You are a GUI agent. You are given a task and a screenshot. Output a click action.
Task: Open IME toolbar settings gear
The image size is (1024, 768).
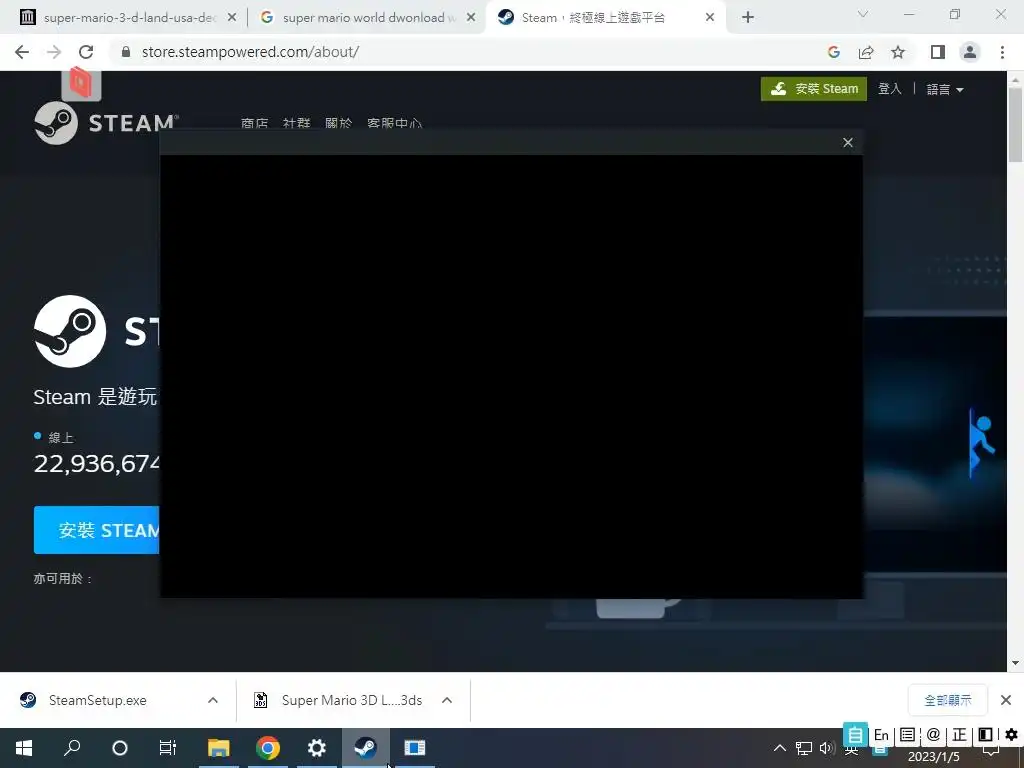point(1012,735)
